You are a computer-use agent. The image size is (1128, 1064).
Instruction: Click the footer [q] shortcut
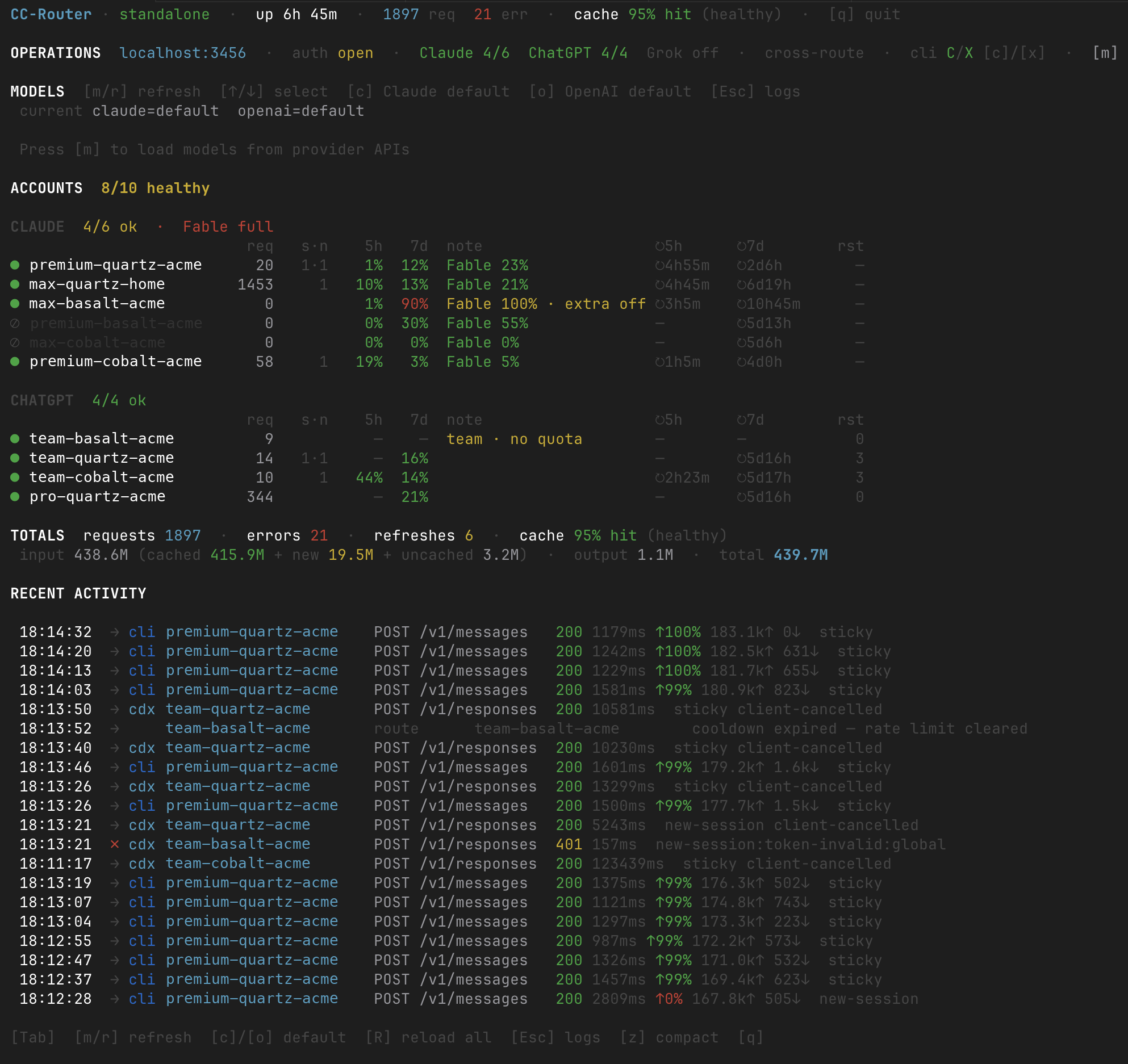pos(751,1037)
